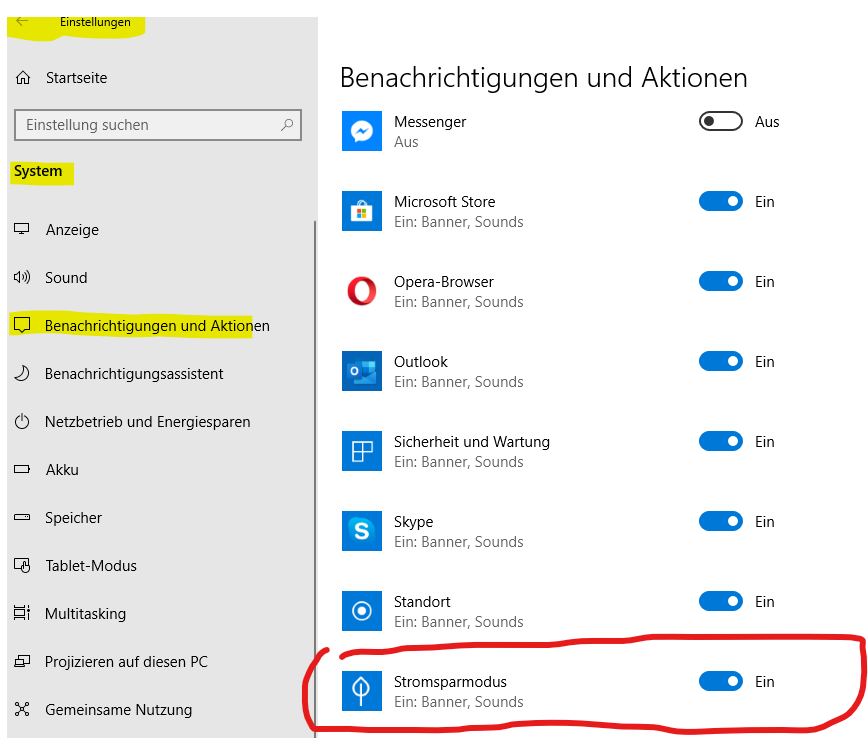
Task: Click the Startseite home icon
Action: click(x=23, y=78)
